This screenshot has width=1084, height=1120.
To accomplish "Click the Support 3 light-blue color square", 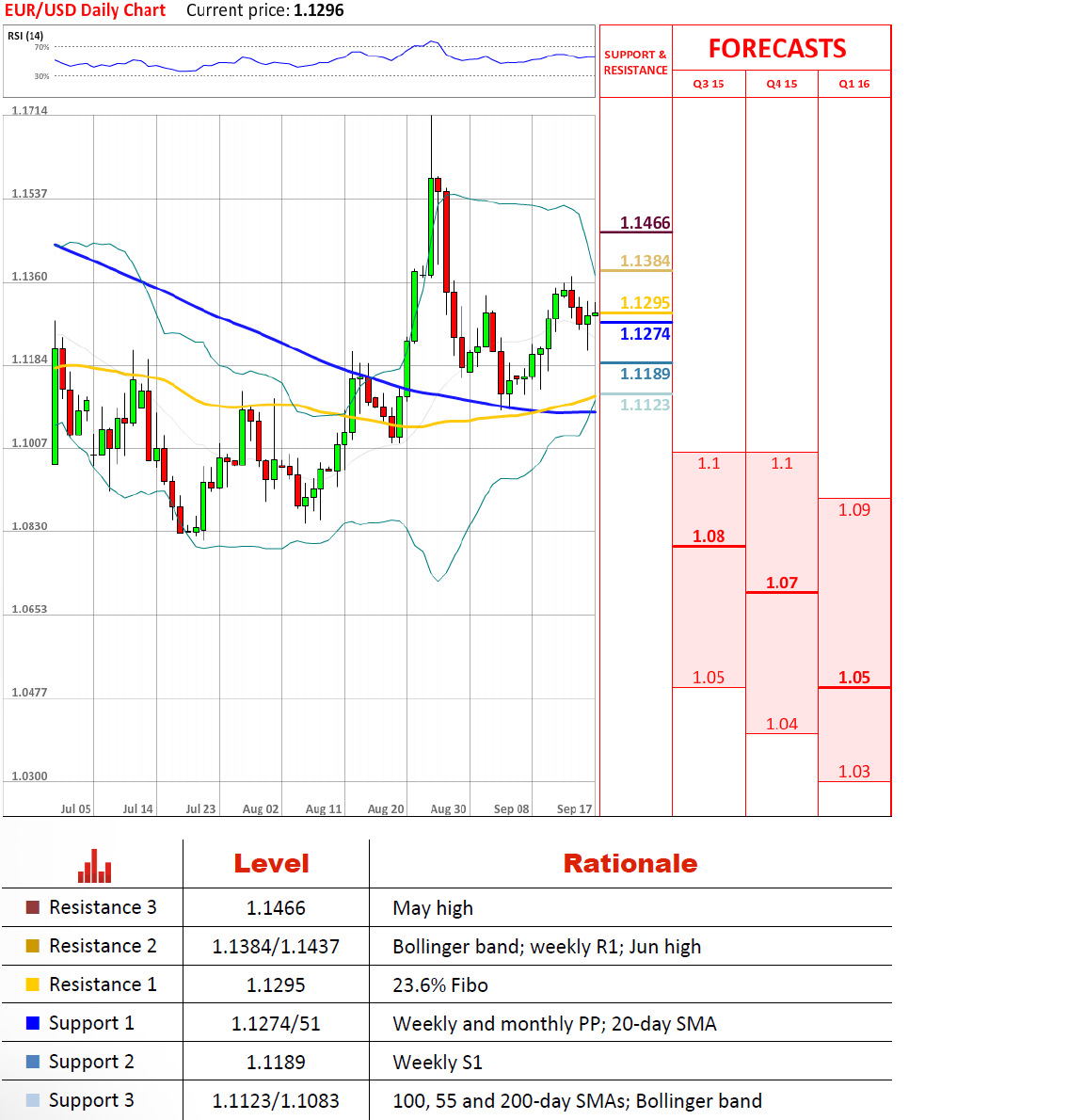I will tap(33, 1100).
